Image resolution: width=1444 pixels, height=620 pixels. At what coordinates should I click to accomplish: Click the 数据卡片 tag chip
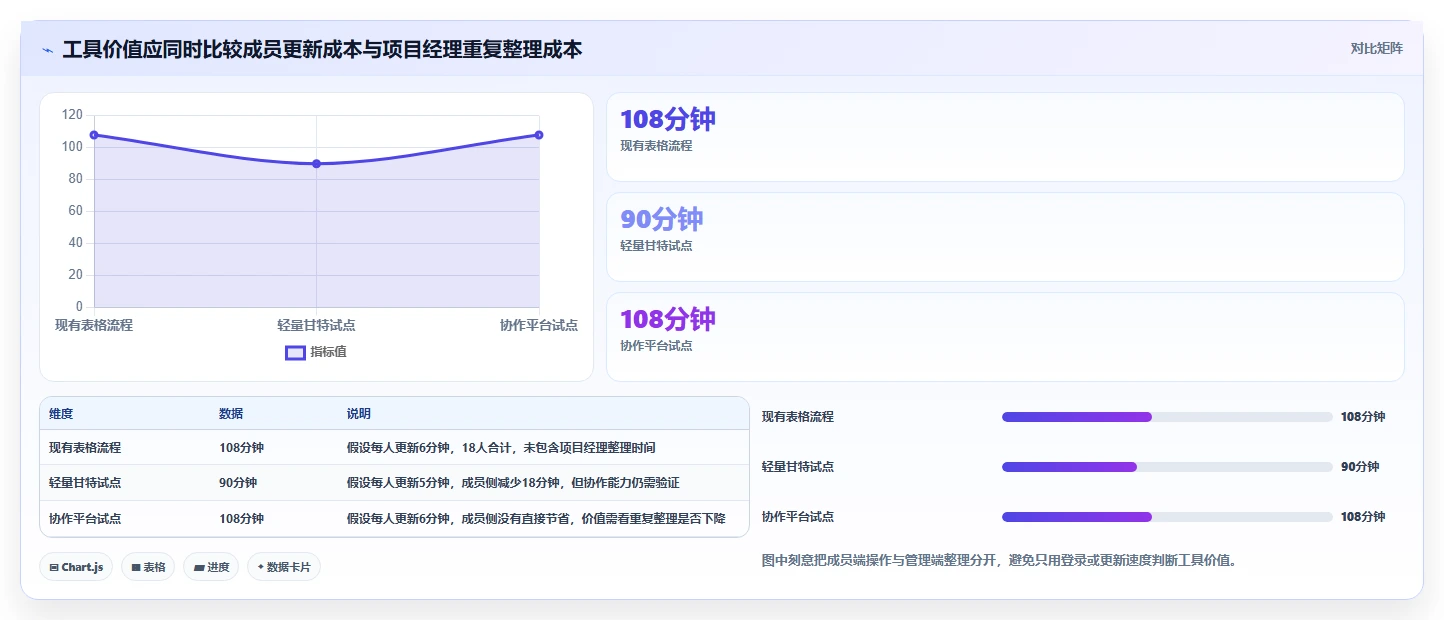(284, 567)
